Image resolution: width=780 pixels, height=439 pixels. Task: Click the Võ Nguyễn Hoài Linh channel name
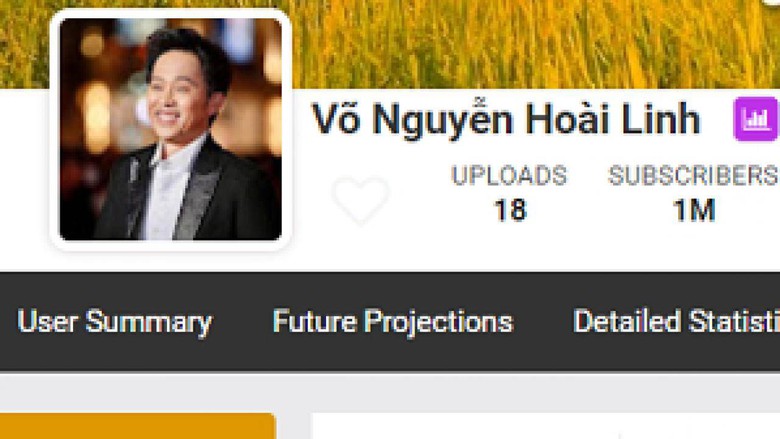click(x=506, y=118)
